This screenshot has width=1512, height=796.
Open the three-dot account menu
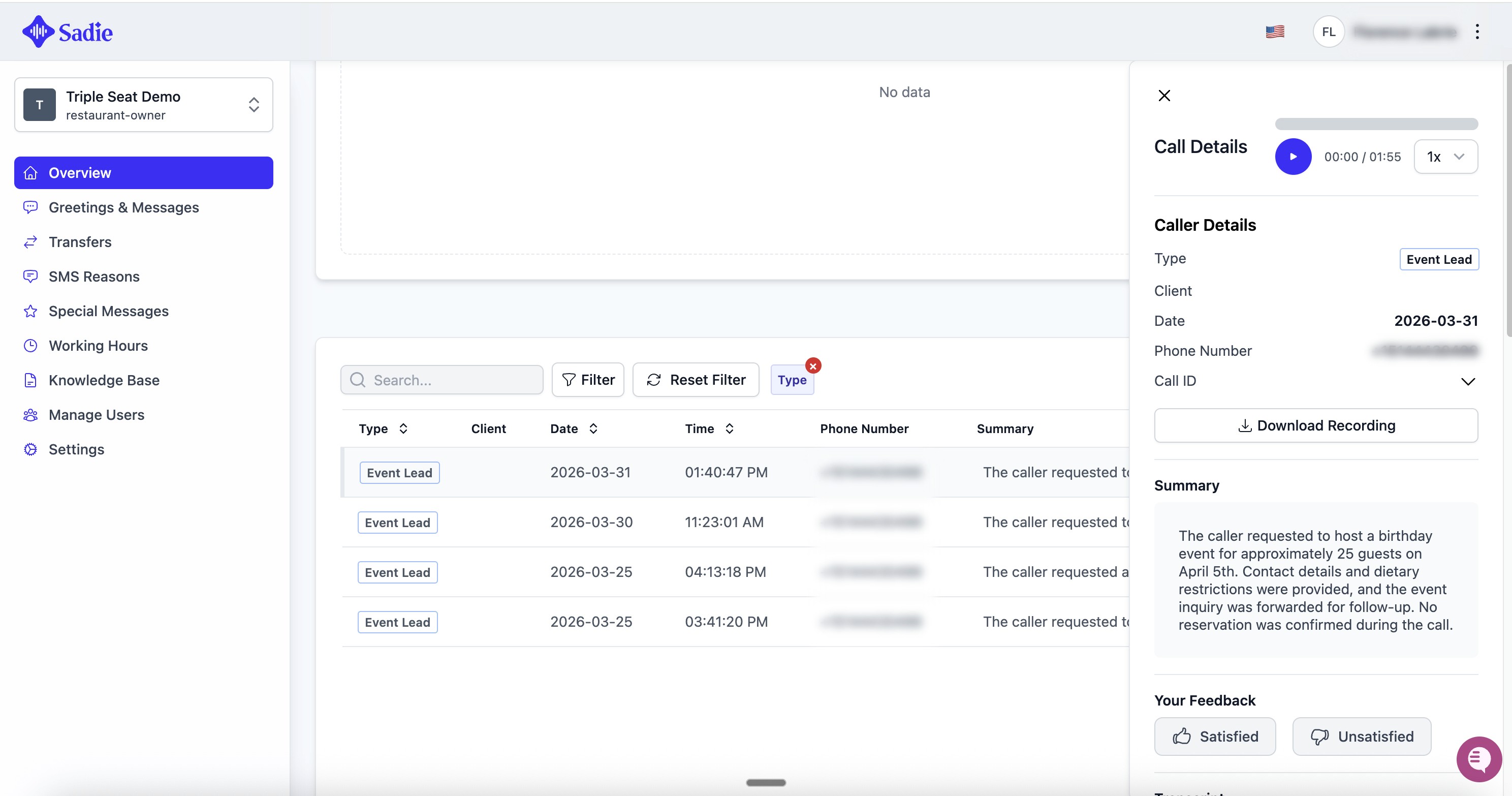point(1477,32)
